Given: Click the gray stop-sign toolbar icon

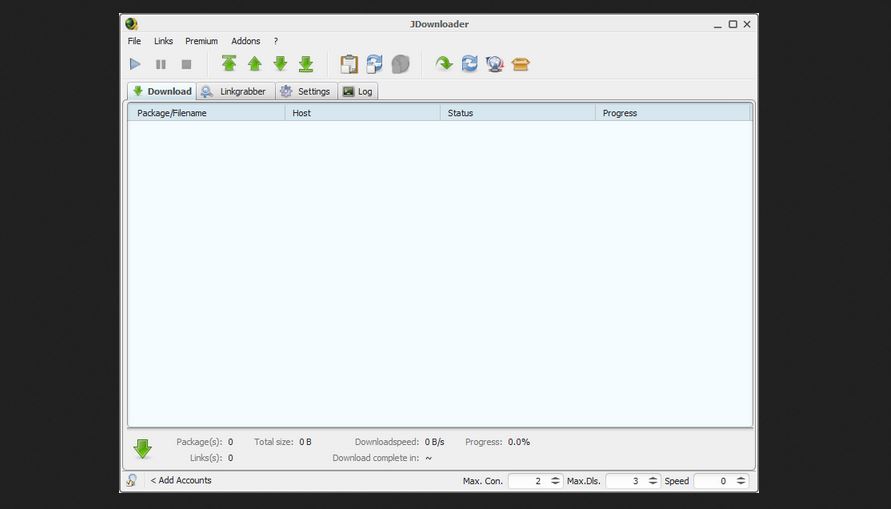Looking at the screenshot, I should [401, 64].
